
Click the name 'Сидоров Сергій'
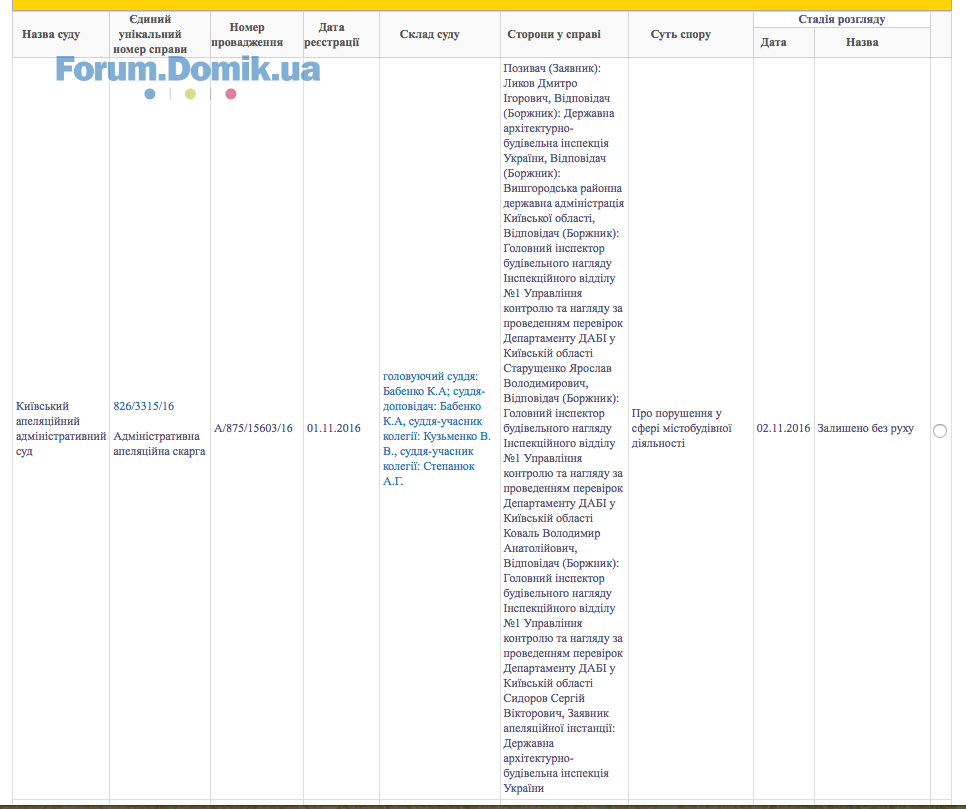click(x=544, y=698)
